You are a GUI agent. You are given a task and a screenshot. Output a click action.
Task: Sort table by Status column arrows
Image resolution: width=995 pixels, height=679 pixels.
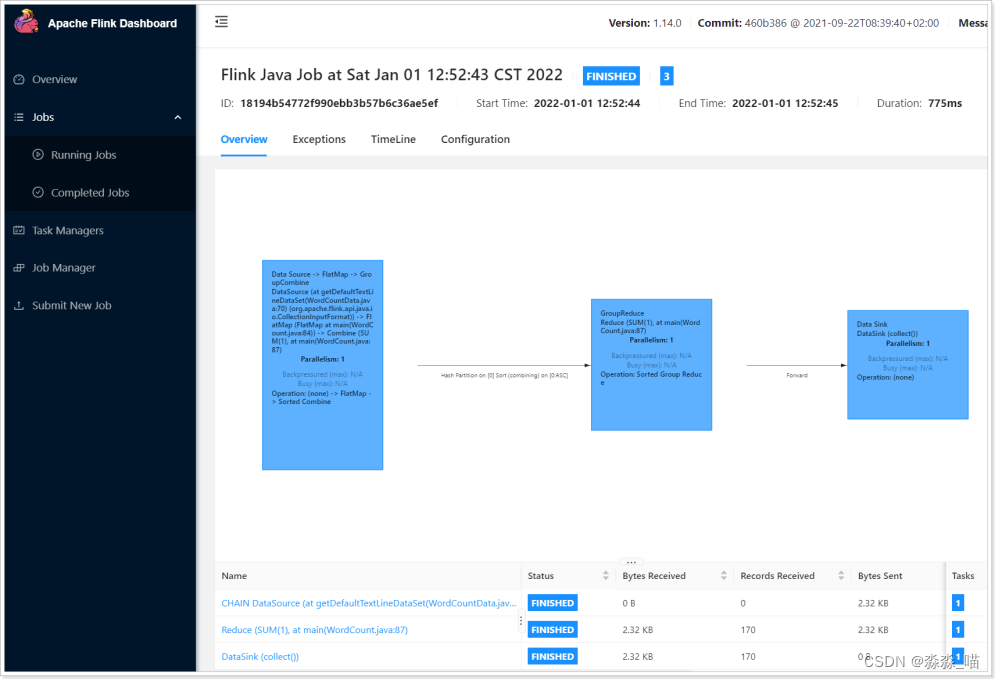[x=605, y=576]
